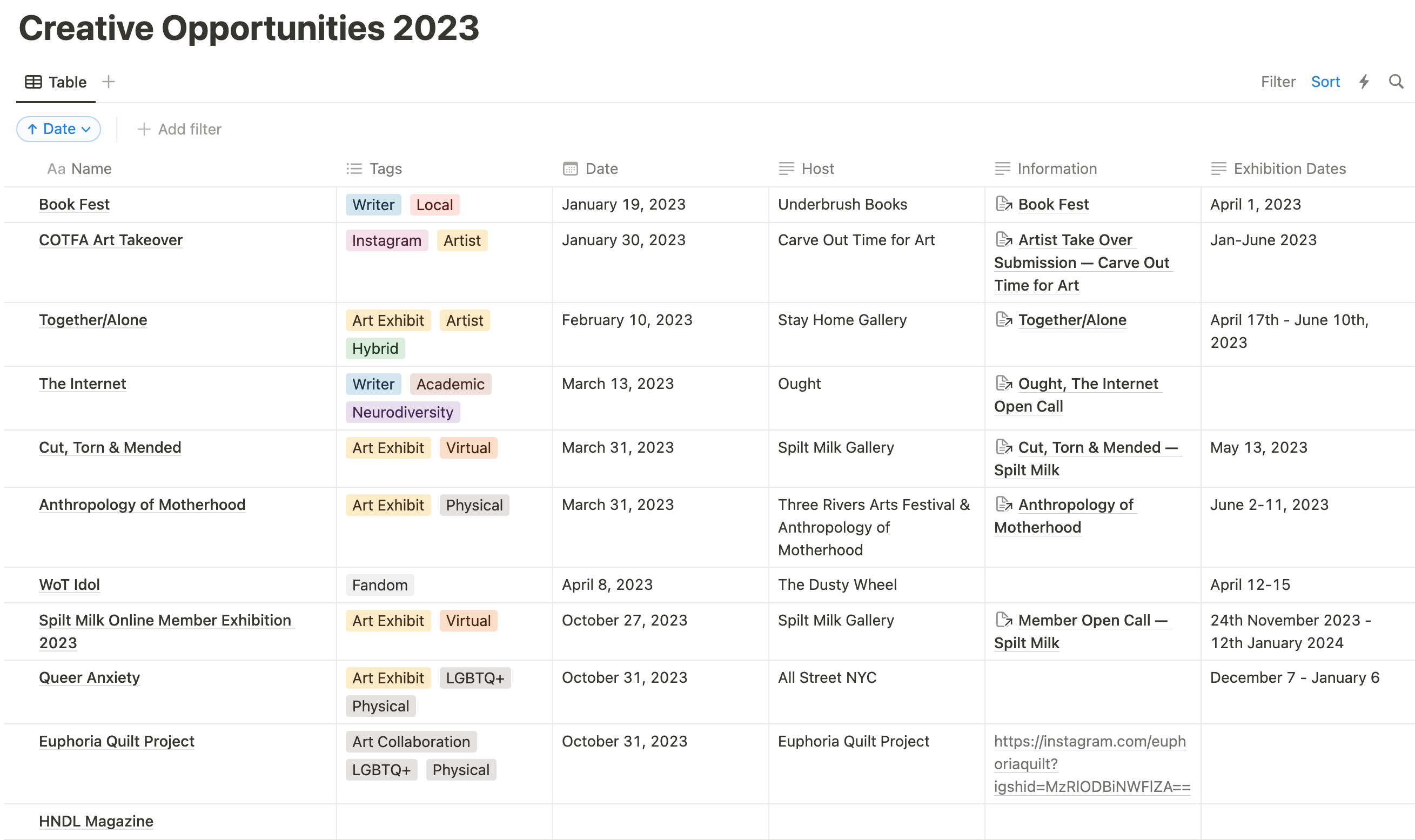Click the Fandom tag on WoT Idol
1415x840 pixels.
(x=380, y=584)
